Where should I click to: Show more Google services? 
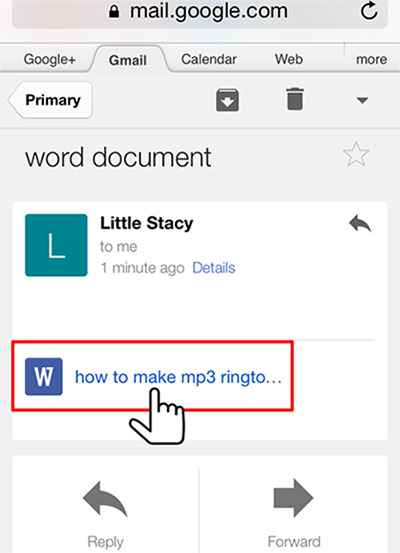pyautogui.click(x=371, y=59)
